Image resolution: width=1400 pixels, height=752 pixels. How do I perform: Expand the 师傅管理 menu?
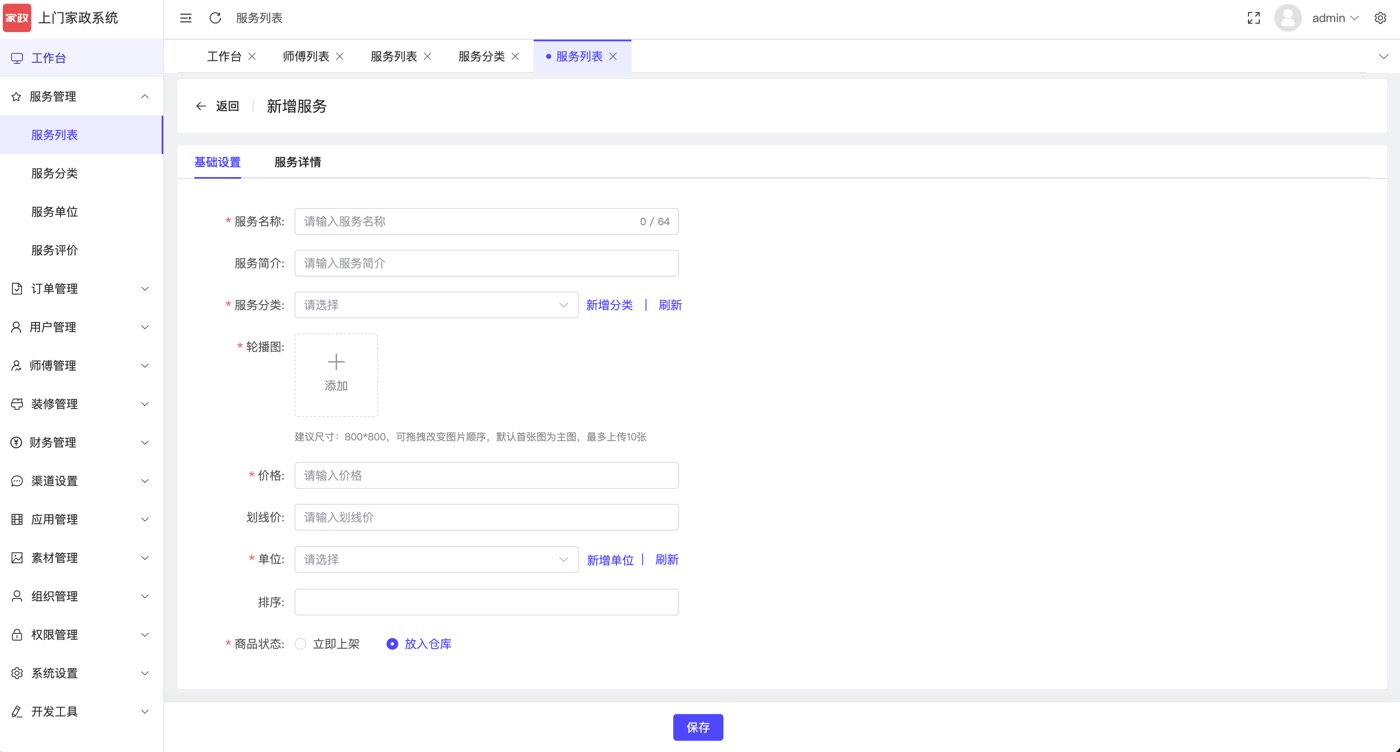81,366
